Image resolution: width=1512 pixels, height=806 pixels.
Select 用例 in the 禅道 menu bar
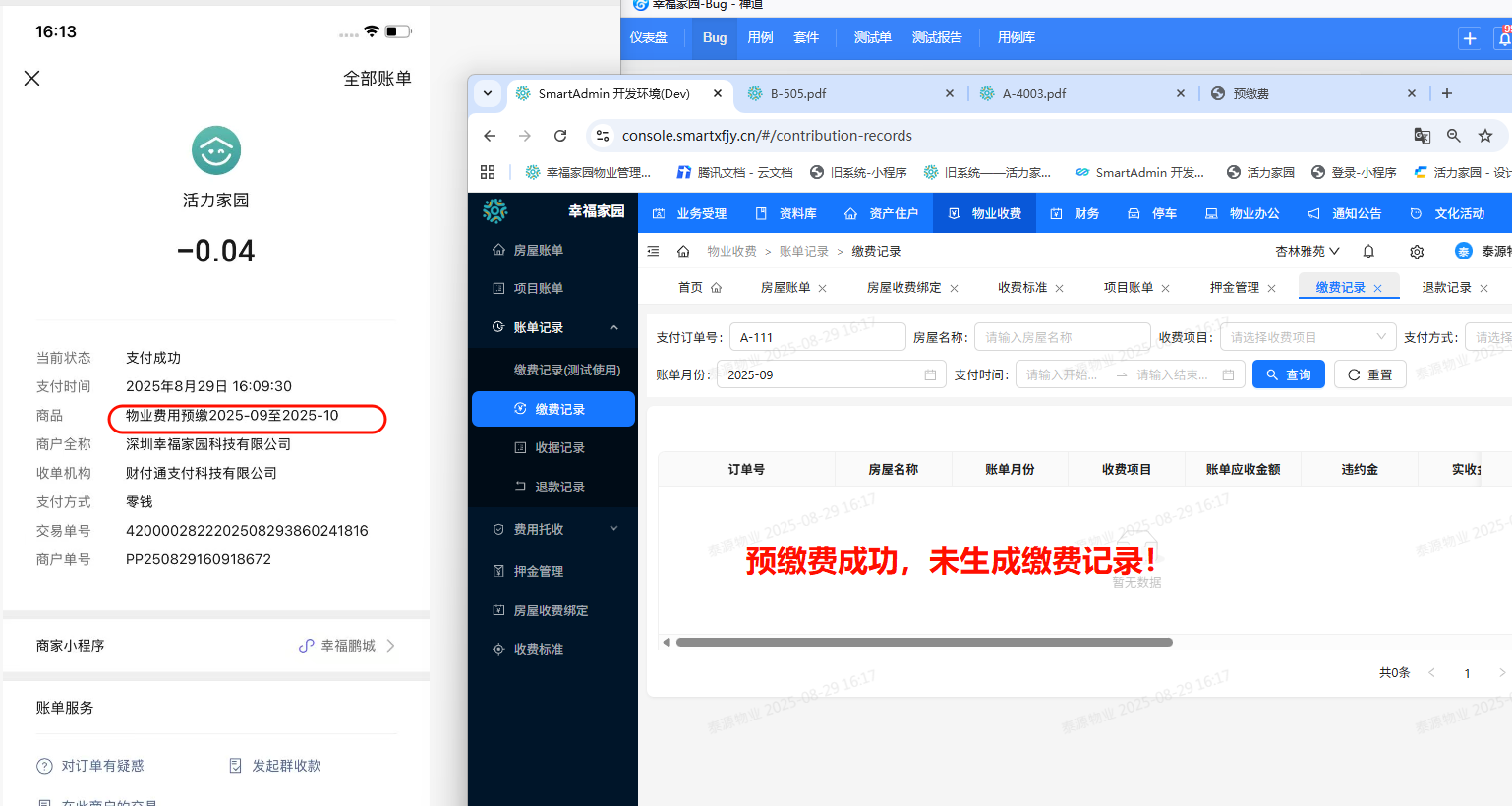click(759, 37)
